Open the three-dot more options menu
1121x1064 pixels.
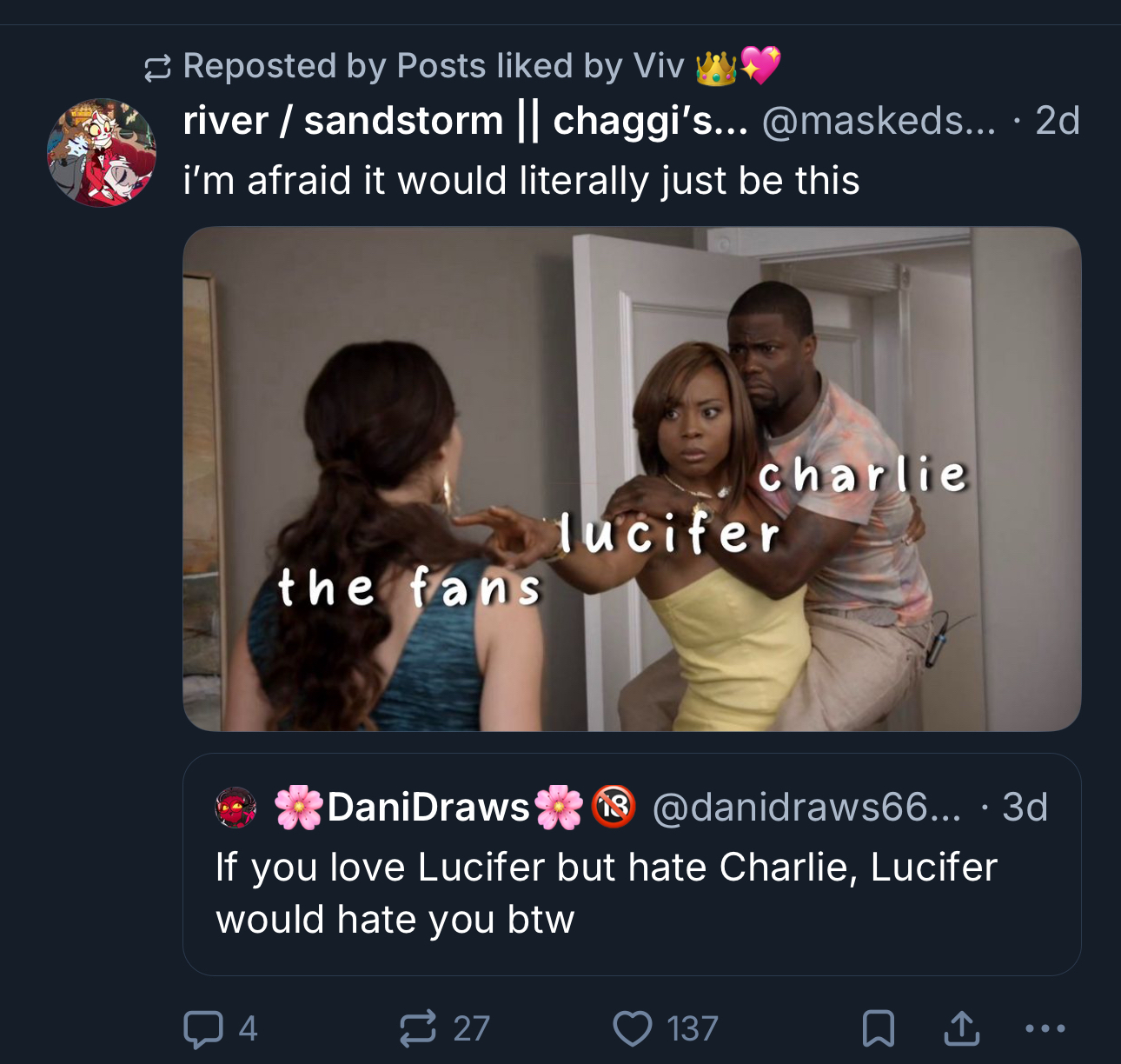click(1045, 1028)
